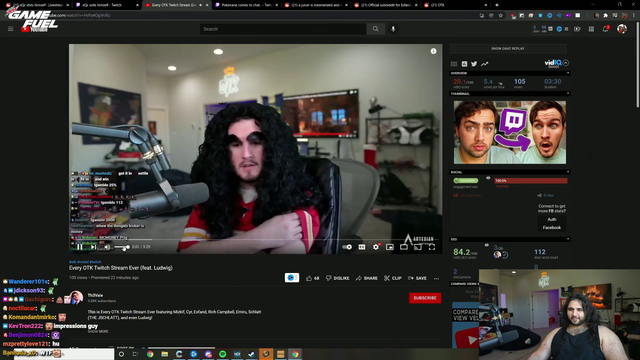Open the video info card icon

click(433, 51)
